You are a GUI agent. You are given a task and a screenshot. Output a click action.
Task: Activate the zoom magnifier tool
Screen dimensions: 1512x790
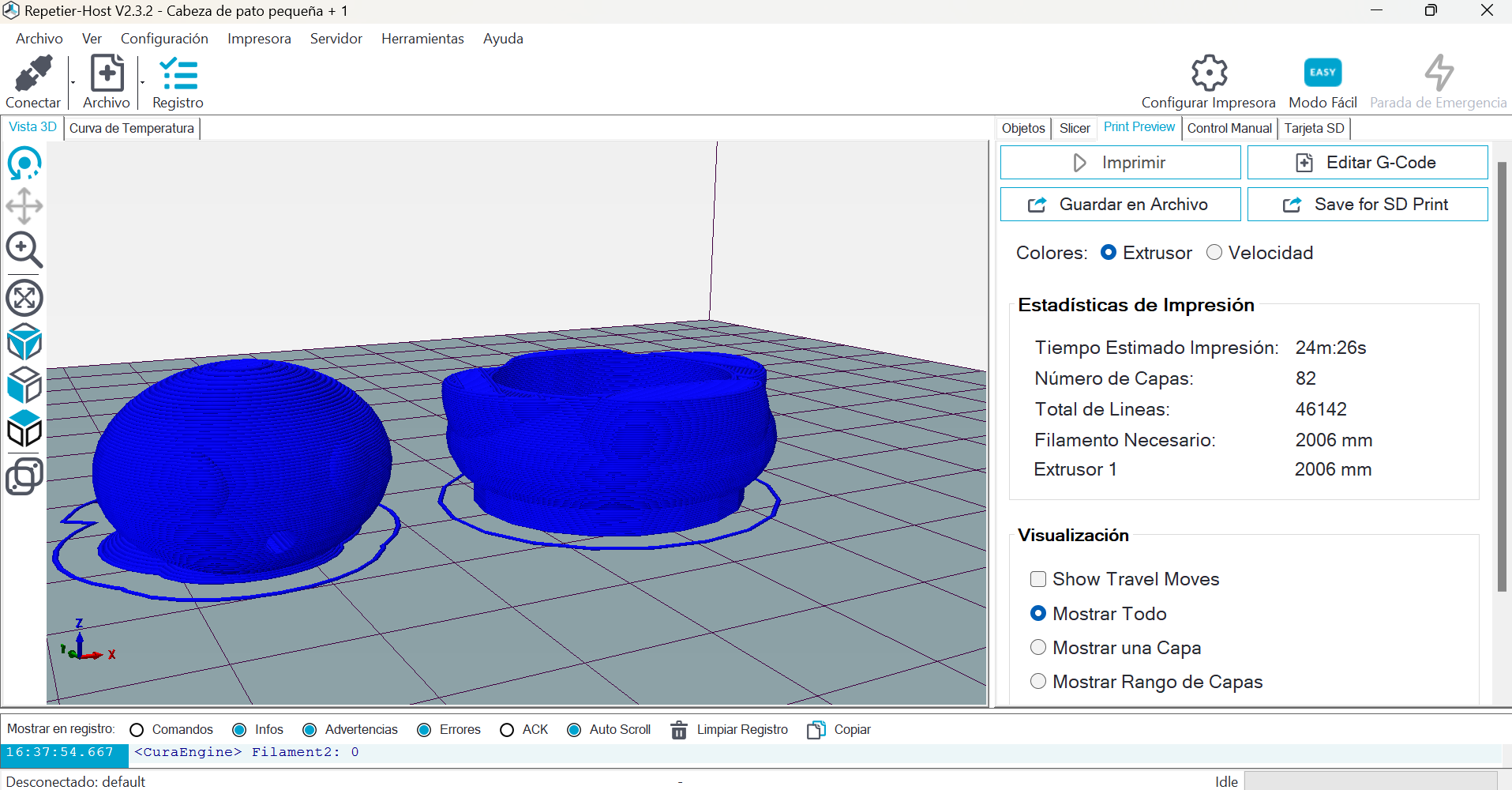[24, 250]
